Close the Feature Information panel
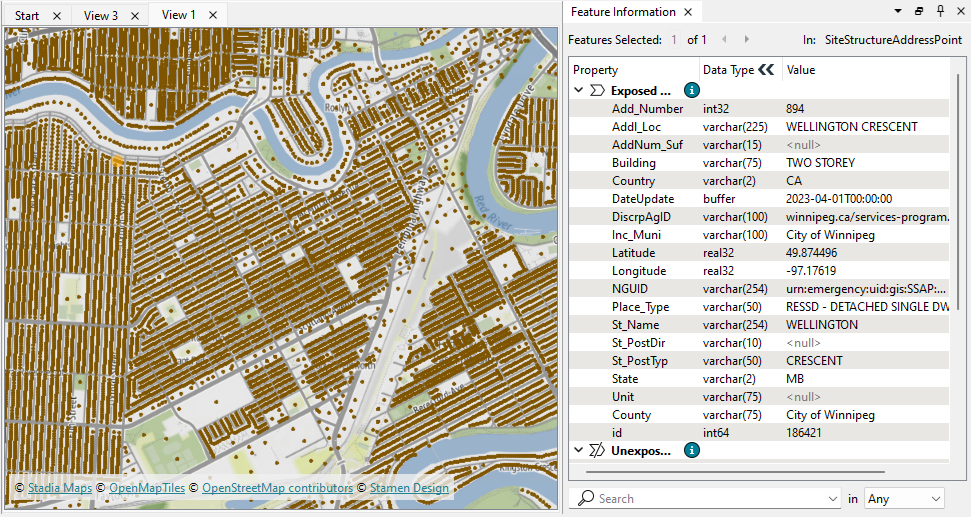 (x=960, y=11)
